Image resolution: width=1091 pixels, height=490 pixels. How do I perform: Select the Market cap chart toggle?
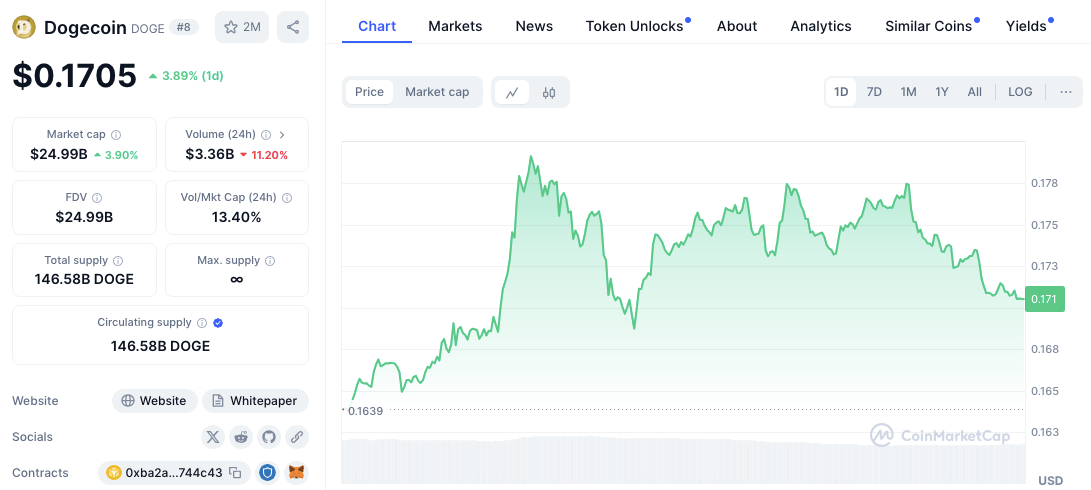tap(437, 92)
